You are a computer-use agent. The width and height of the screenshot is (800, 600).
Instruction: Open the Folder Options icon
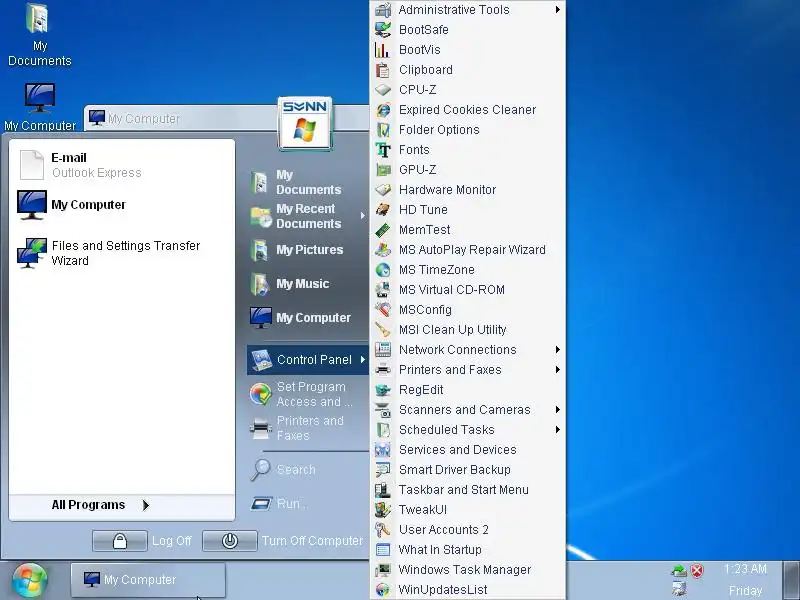click(x=383, y=130)
